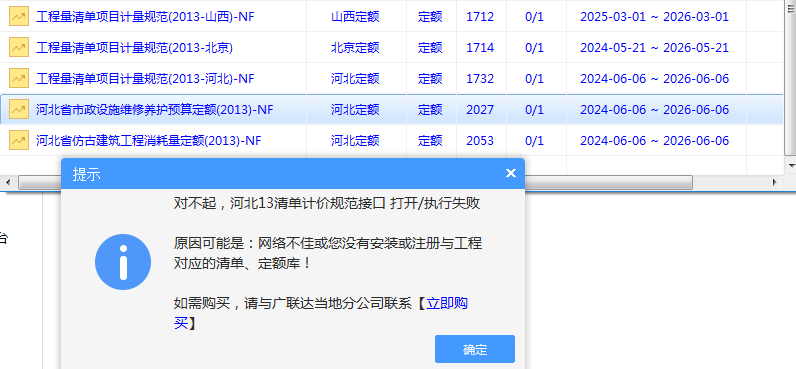This screenshot has width=796, height=369.
Task: Click the blue info icon in the 提示 dialog
Action: (x=123, y=262)
